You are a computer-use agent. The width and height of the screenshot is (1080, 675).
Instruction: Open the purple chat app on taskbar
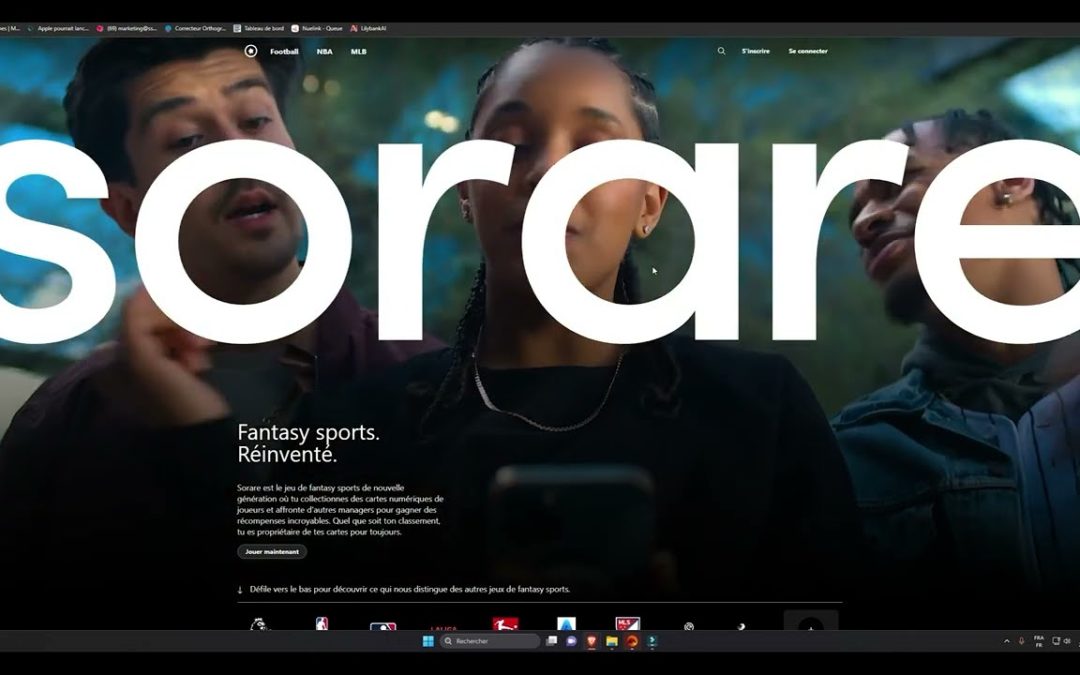(571, 641)
